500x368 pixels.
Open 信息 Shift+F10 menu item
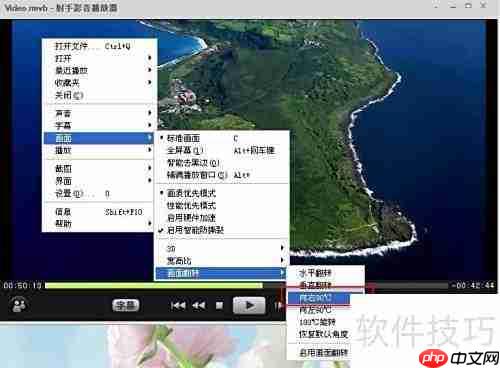(x=99, y=211)
